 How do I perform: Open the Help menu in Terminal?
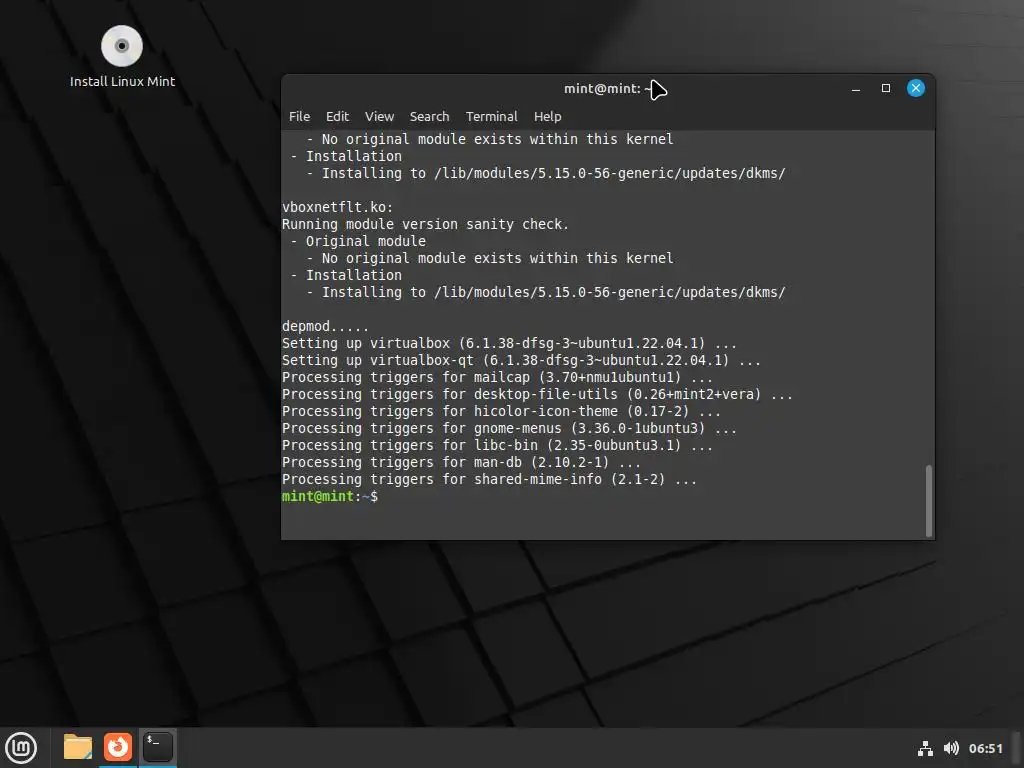[x=547, y=116]
